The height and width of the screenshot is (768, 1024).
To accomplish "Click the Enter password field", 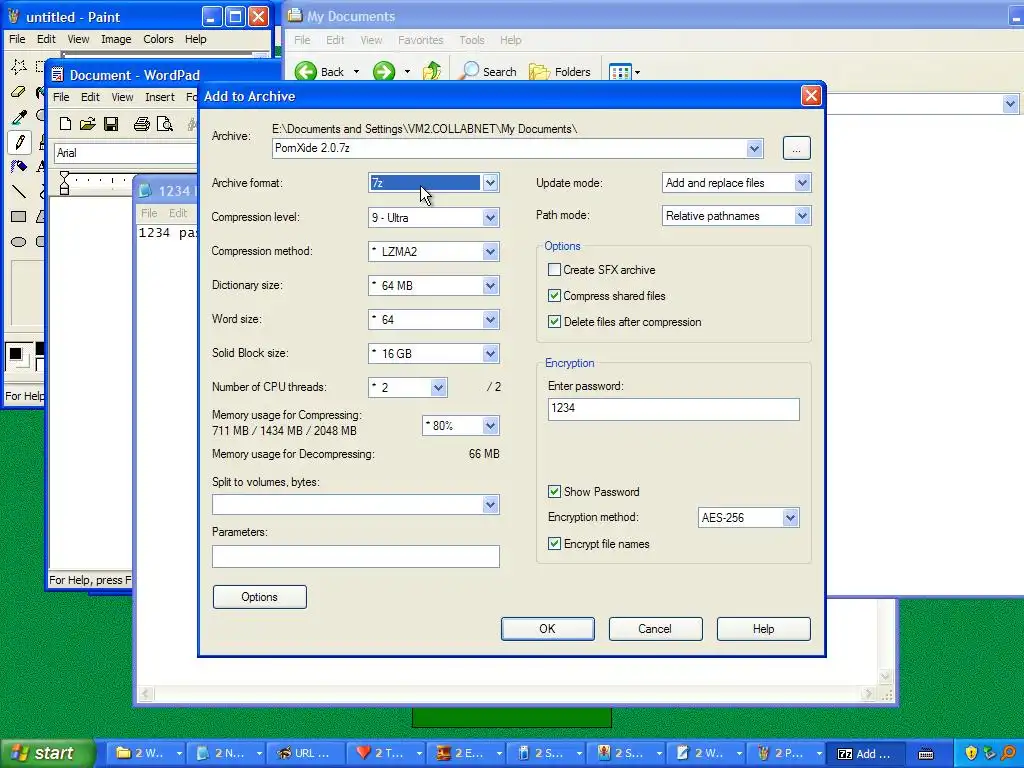I will [673, 409].
